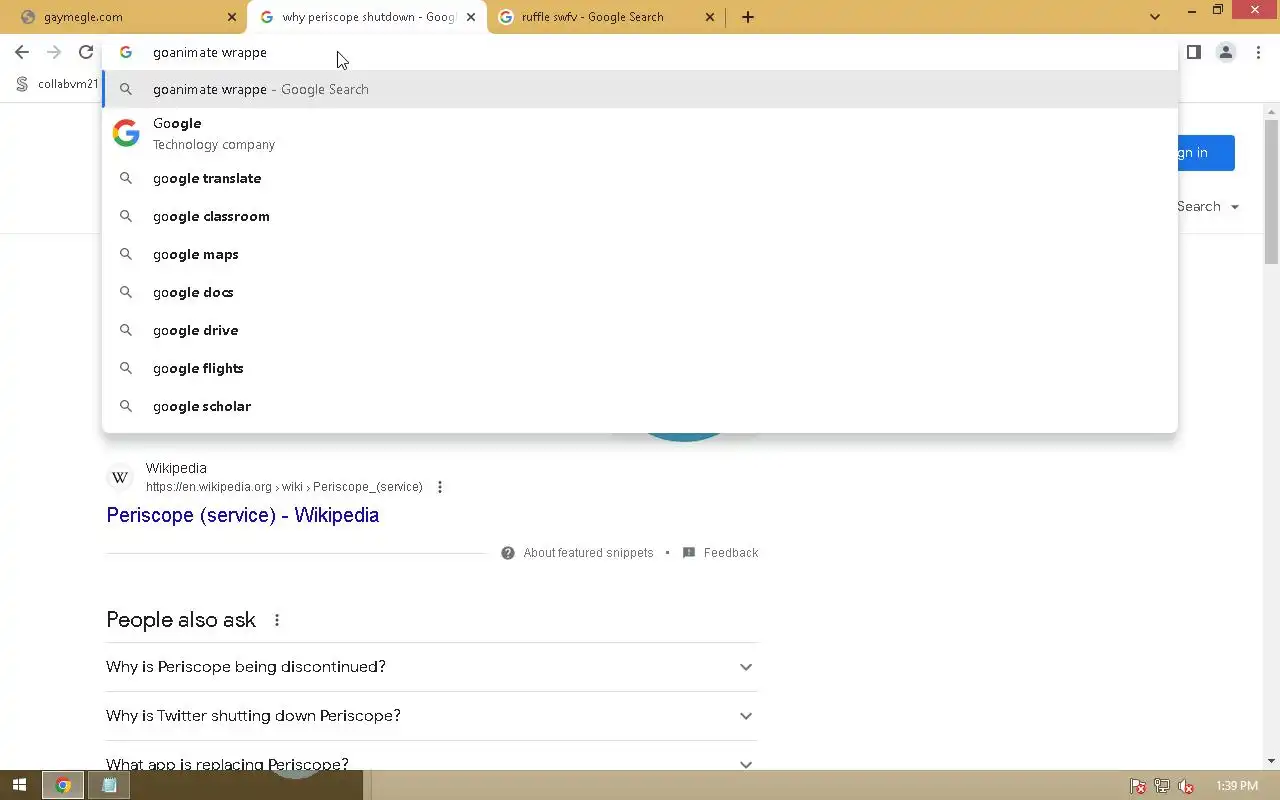
Task: Expand Why is Twitter shutting down Periscope?
Action: click(432, 716)
